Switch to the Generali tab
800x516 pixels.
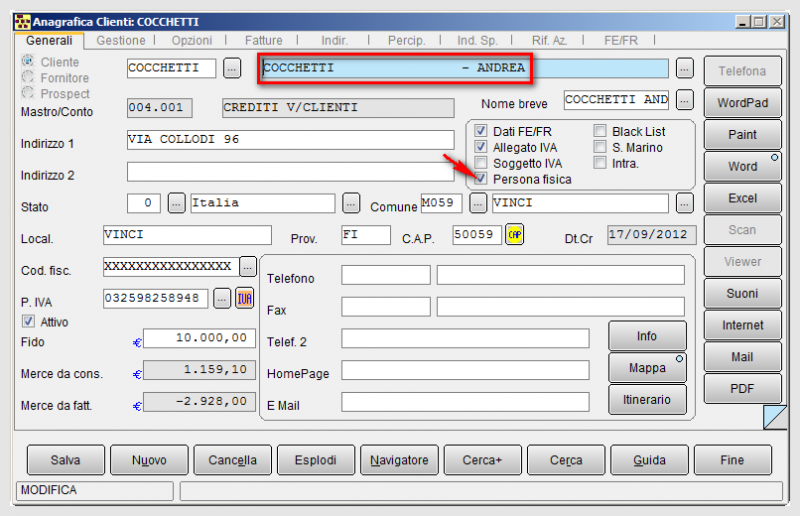(49, 40)
